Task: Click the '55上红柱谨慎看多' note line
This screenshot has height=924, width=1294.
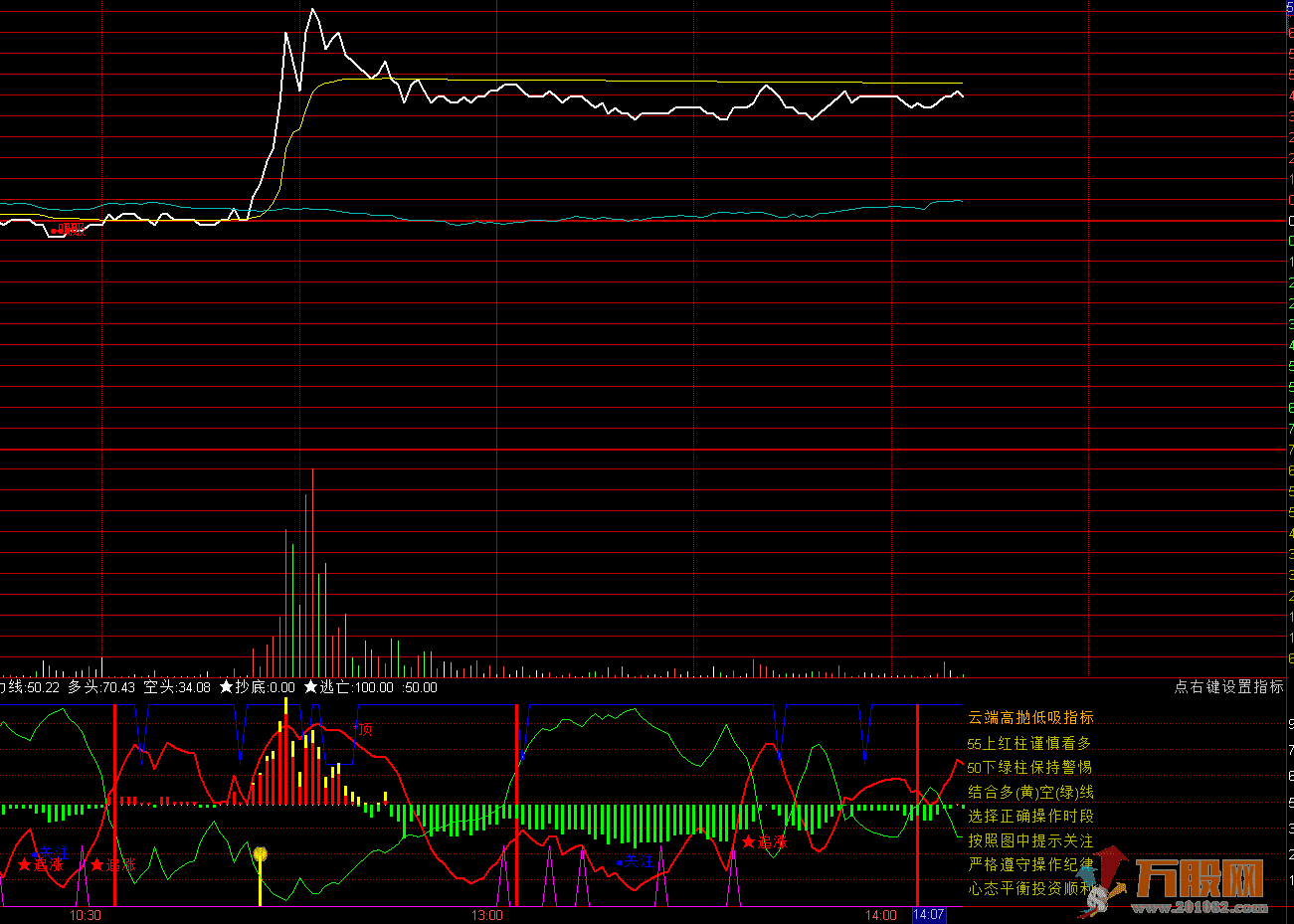Action: point(1028,743)
